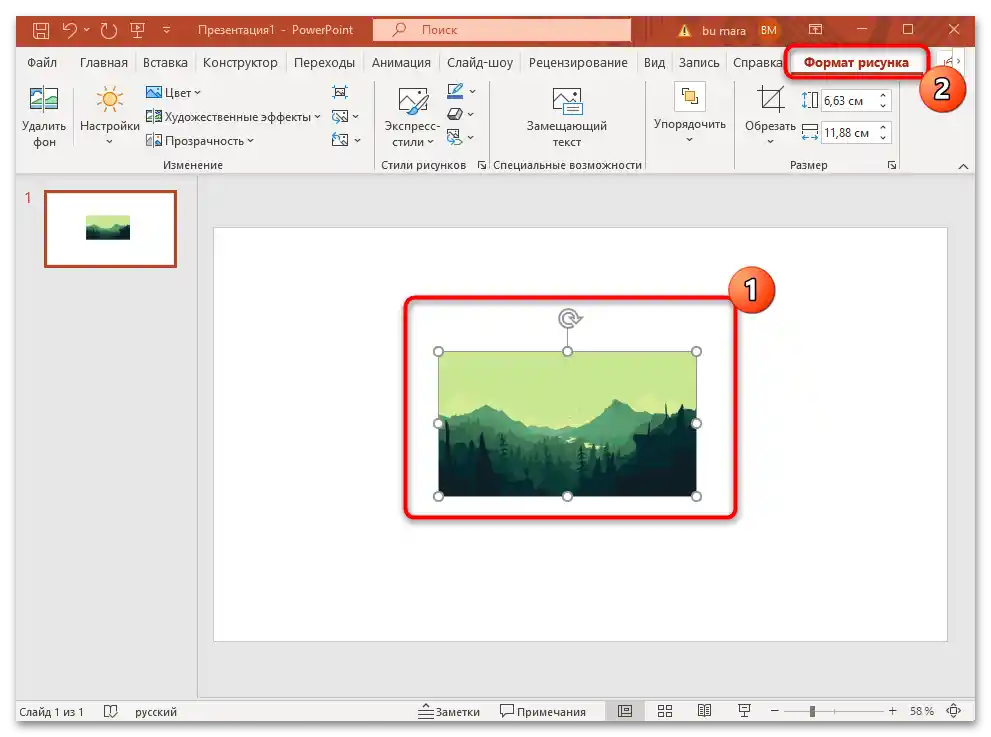Click the Замещающий текст alt text icon
The image size is (991, 737).
(x=566, y=101)
